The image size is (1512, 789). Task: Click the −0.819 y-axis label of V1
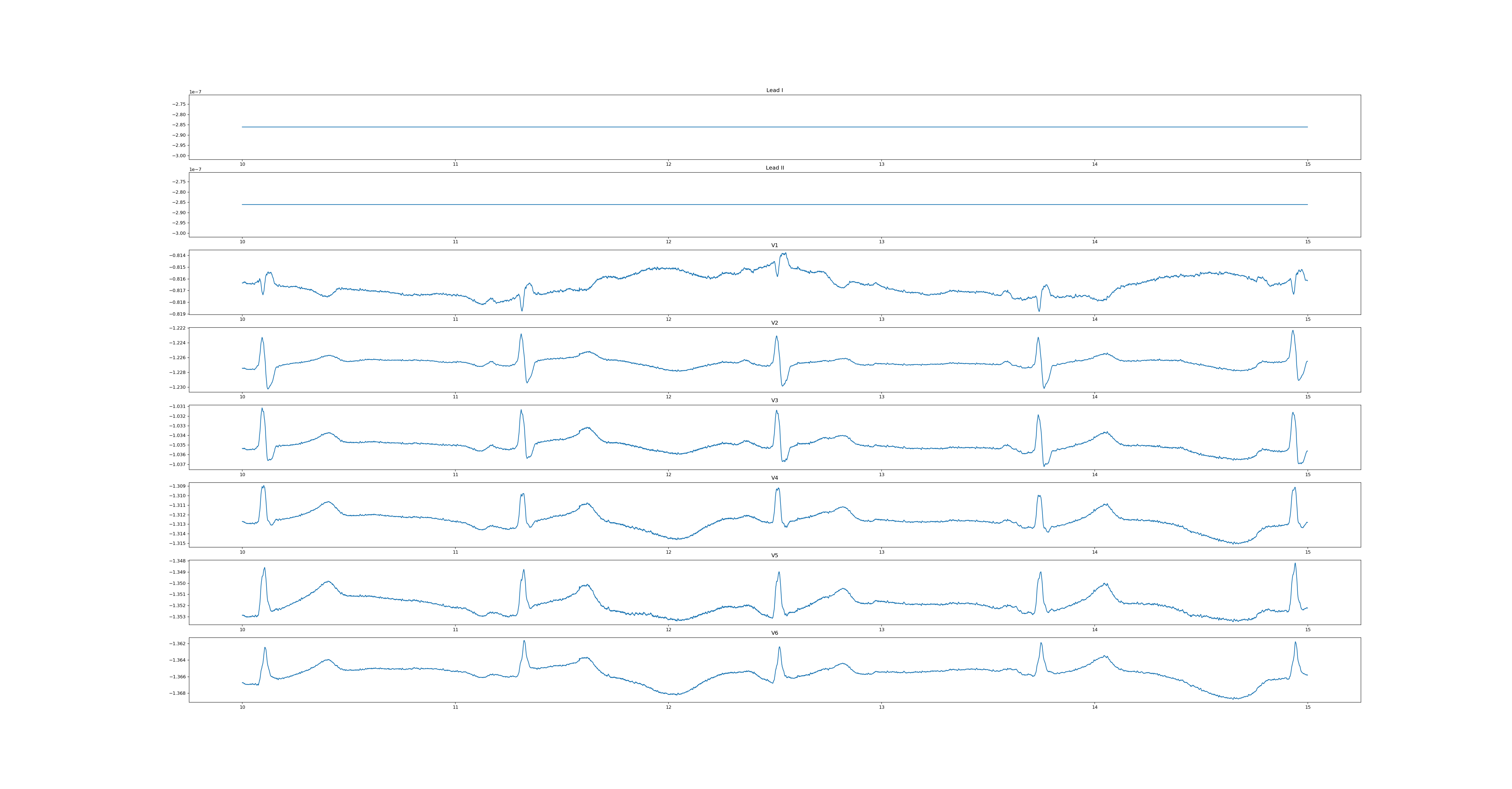177,314
